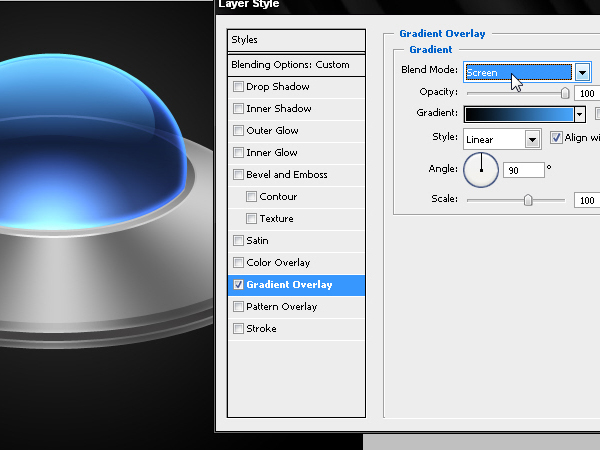The image size is (600, 450).
Task: Turn on the Satin checkbox
Action: tap(238, 241)
